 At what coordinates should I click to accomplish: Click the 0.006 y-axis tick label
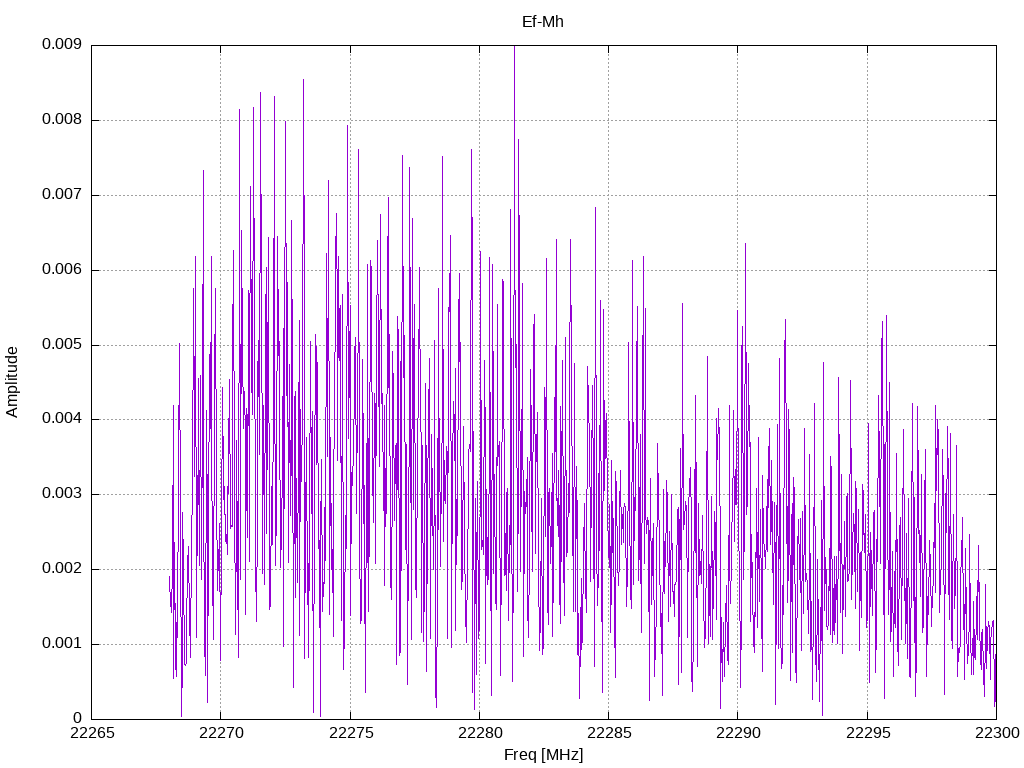click(62, 269)
